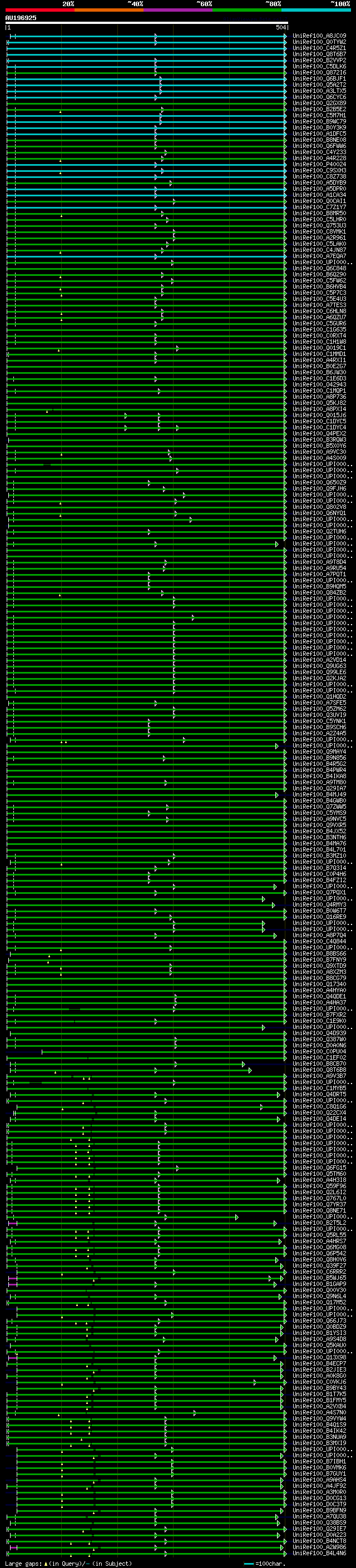Select the label UniRef100_C8Z738
The height and width of the screenshot is (1568, 356).
(x=319, y=176)
